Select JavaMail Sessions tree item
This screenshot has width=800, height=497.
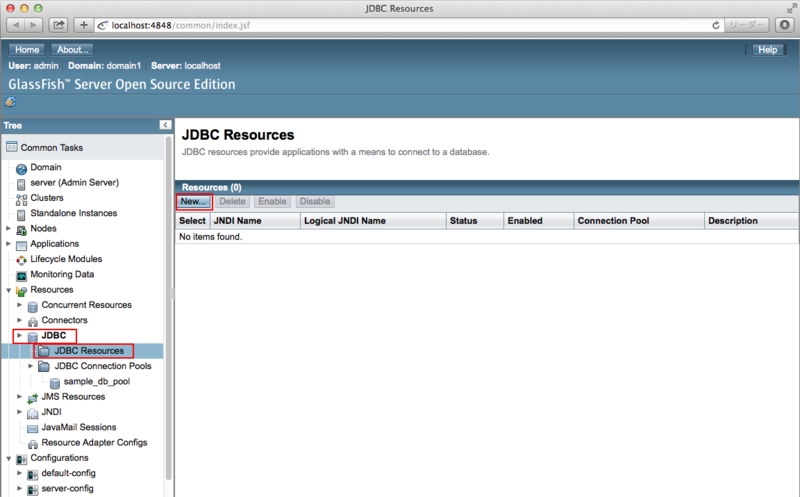coord(79,427)
